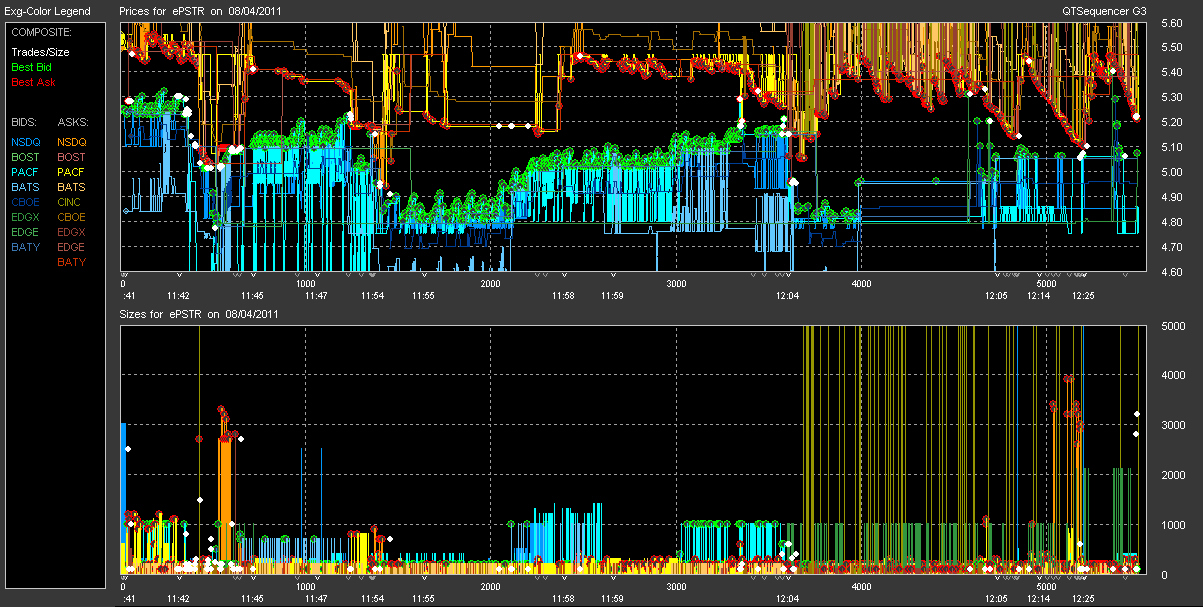The width and height of the screenshot is (1203, 607).
Task: Click the 4.90 price axis label
Action: coord(1172,197)
